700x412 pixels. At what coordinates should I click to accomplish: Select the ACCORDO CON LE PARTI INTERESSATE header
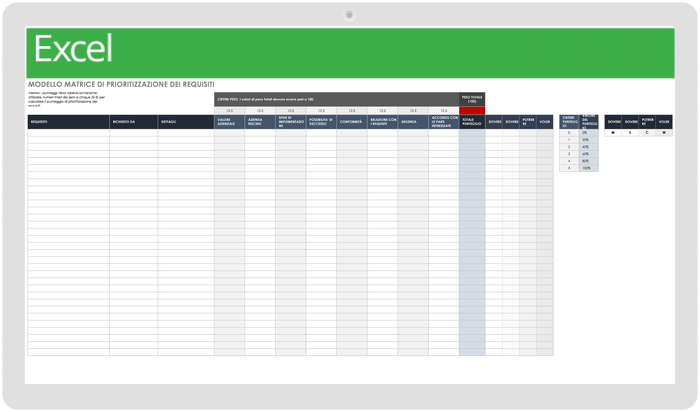click(444, 122)
